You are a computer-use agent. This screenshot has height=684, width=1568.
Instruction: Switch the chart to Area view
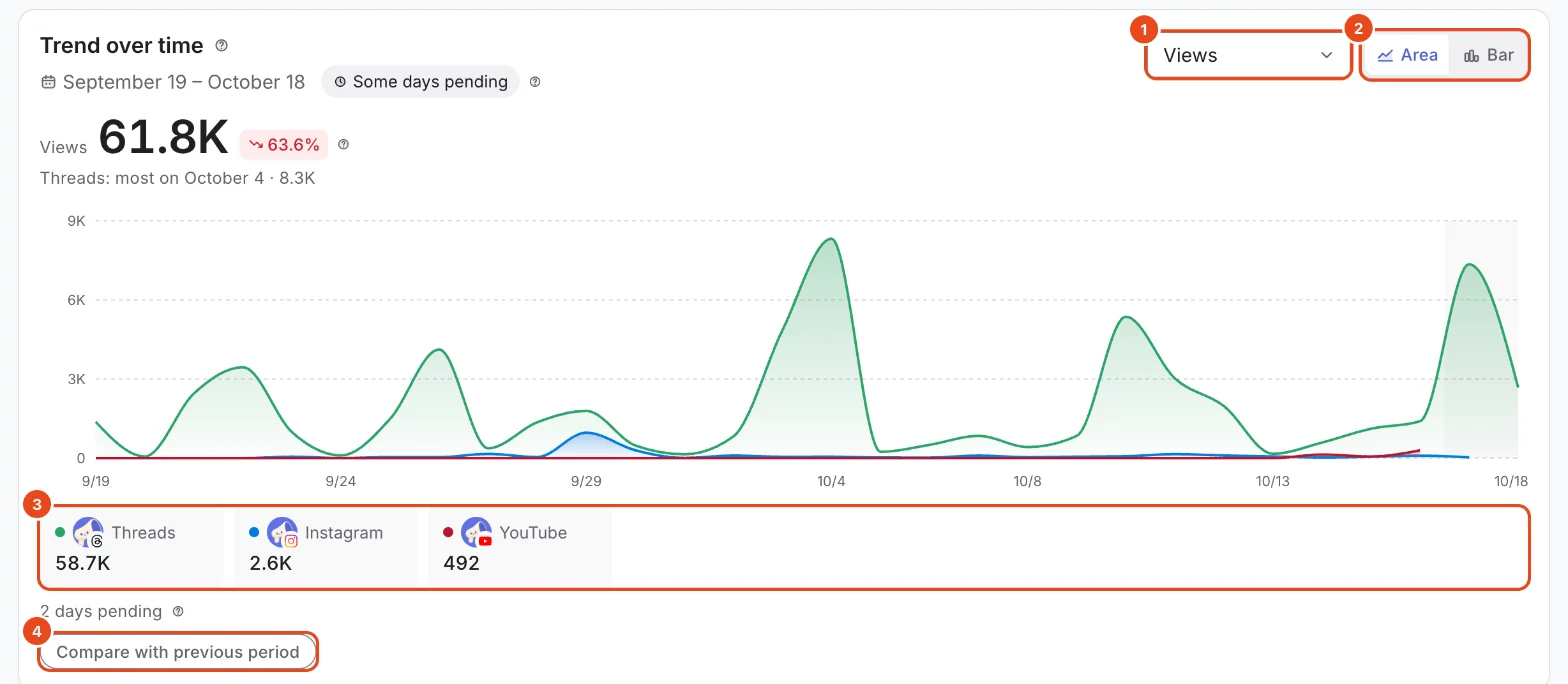pos(1407,55)
